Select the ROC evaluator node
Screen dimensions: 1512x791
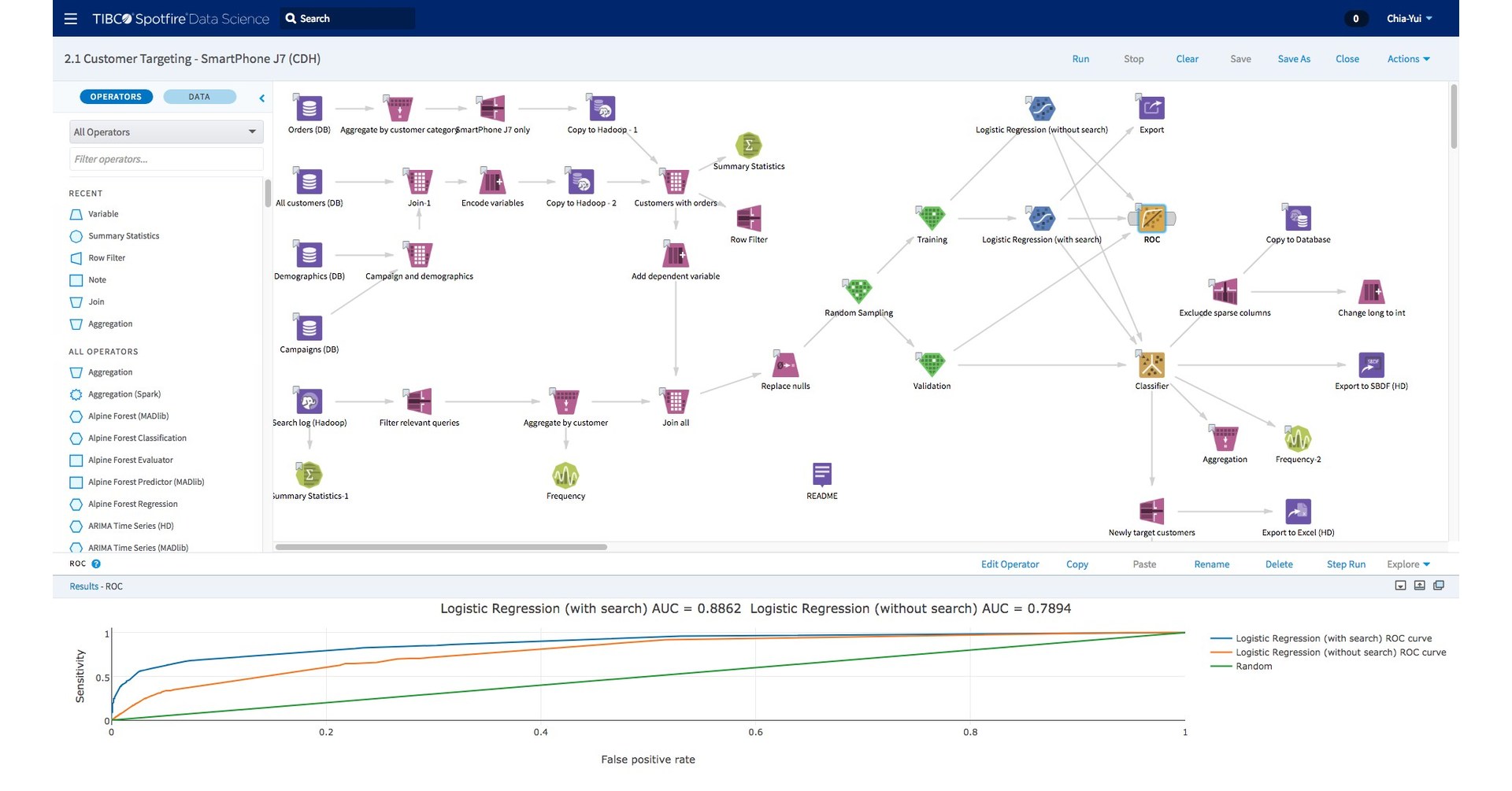pyautogui.click(x=1152, y=218)
